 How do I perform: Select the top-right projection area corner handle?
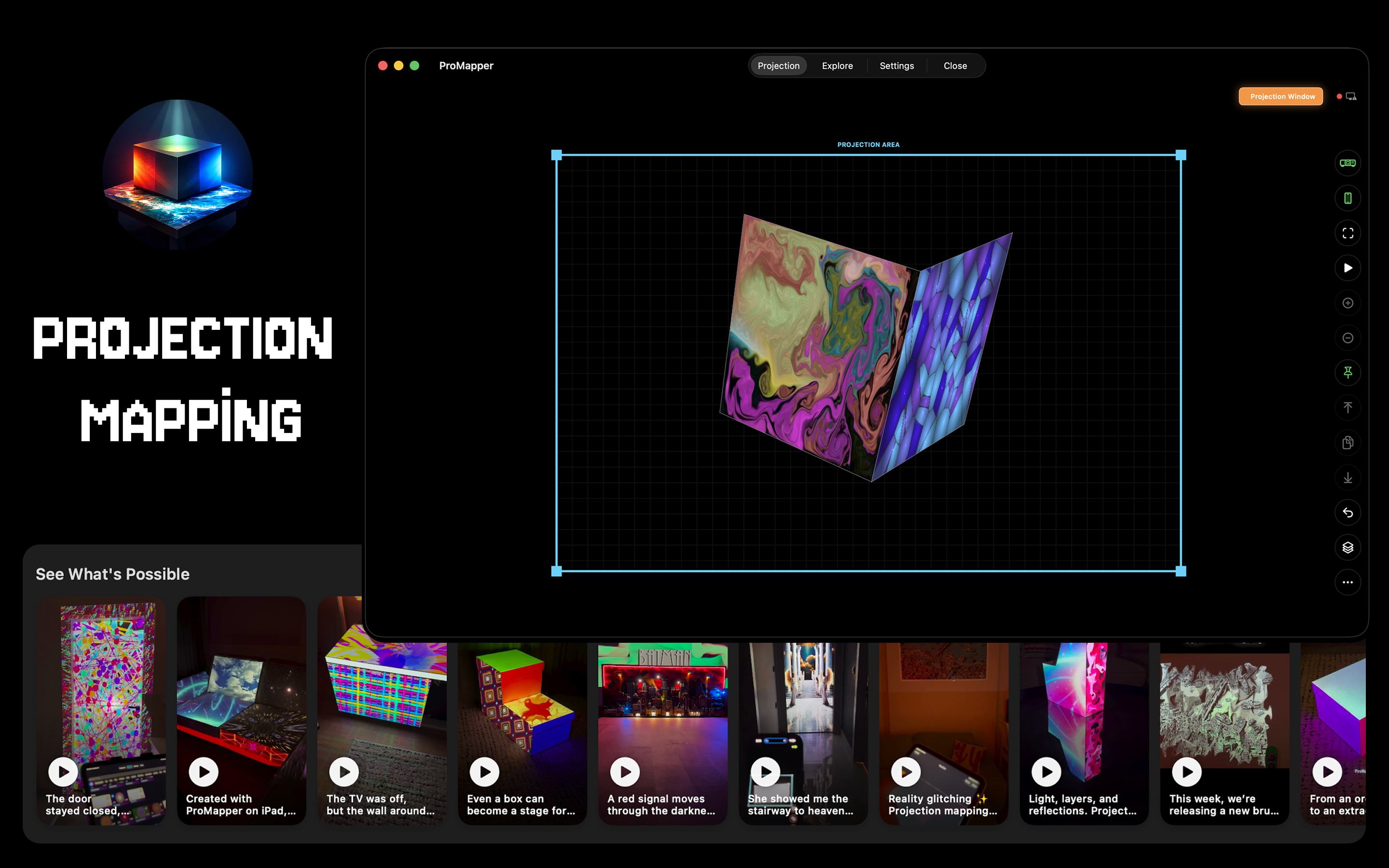point(1181,155)
